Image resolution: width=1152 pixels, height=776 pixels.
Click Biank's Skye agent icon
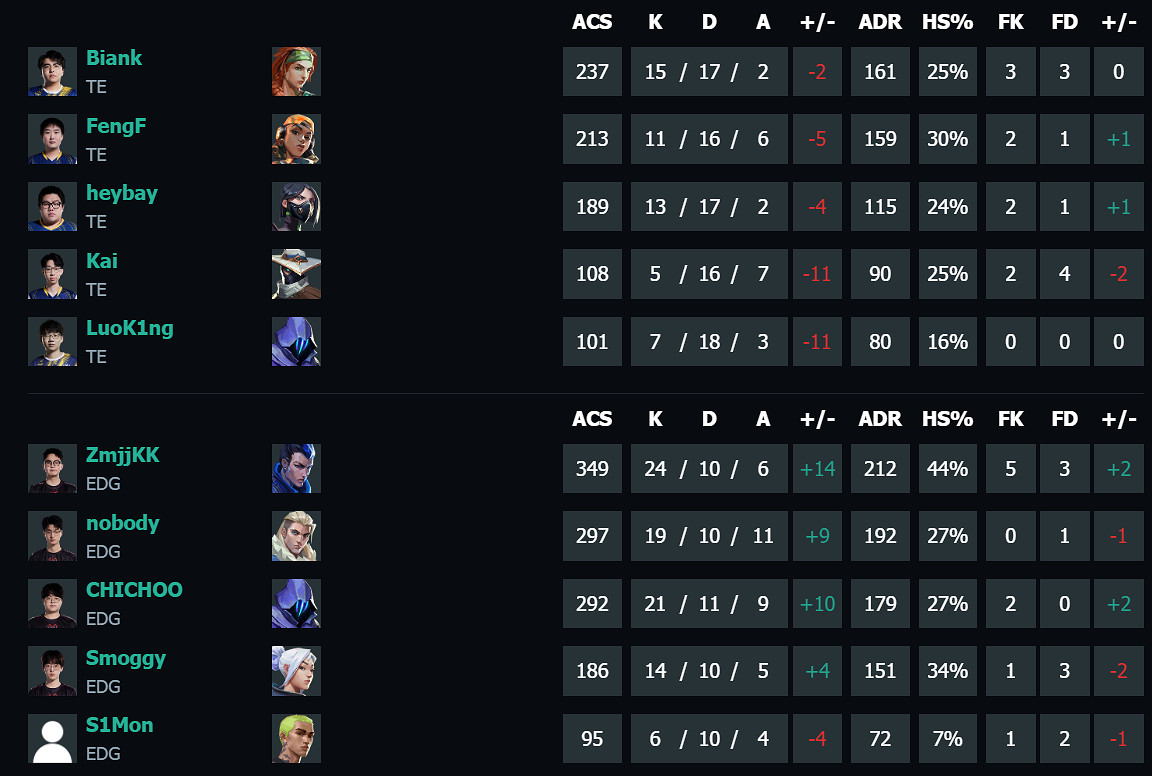[296, 72]
